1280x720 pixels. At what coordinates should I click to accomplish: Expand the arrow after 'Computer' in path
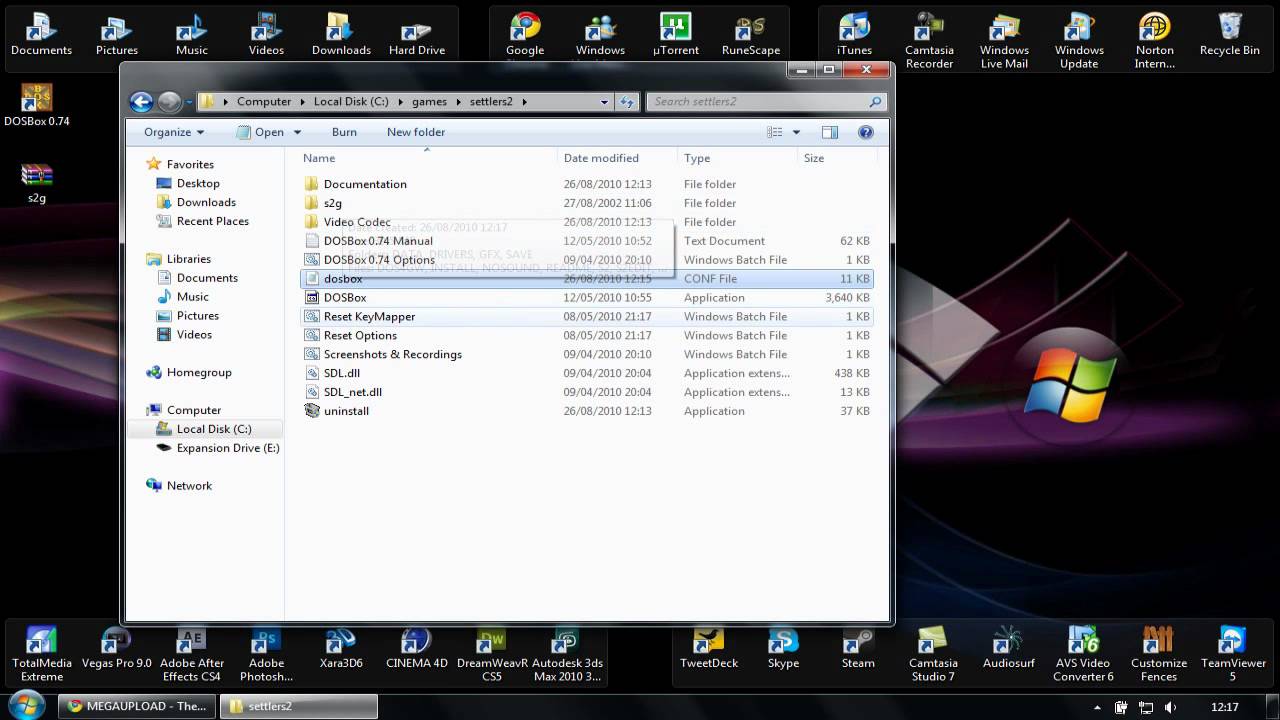(x=302, y=101)
